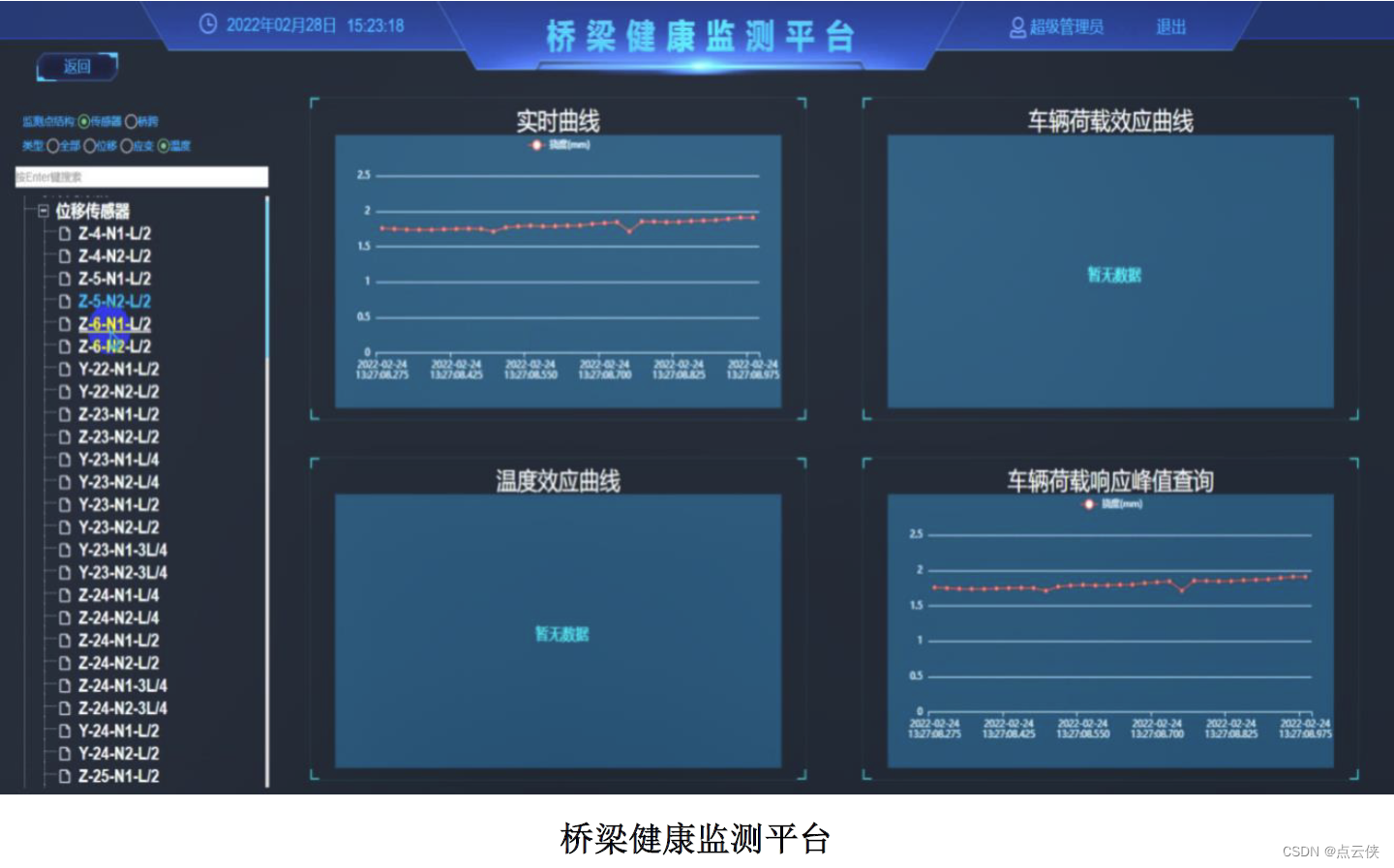This screenshot has width=1394, height=868.
Task: Select sensor Z-24-N2-3L/4 in tree
Action: [122, 708]
